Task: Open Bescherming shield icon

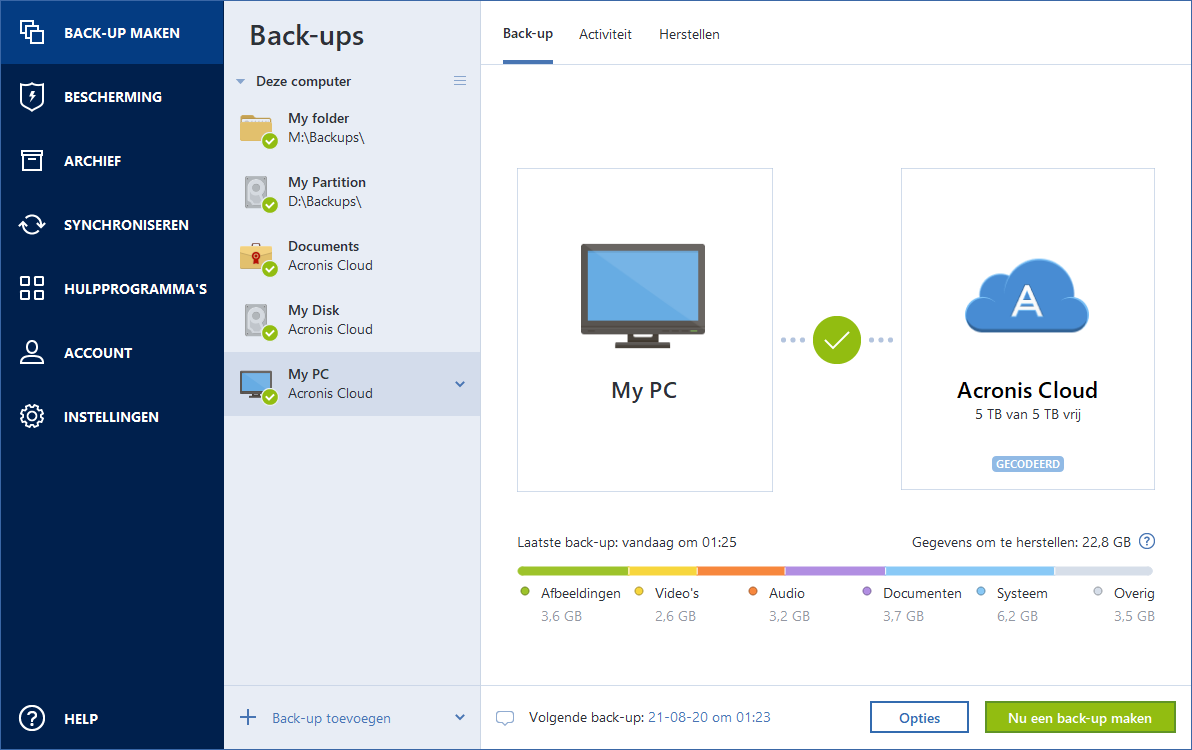Action: tap(32, 97)
